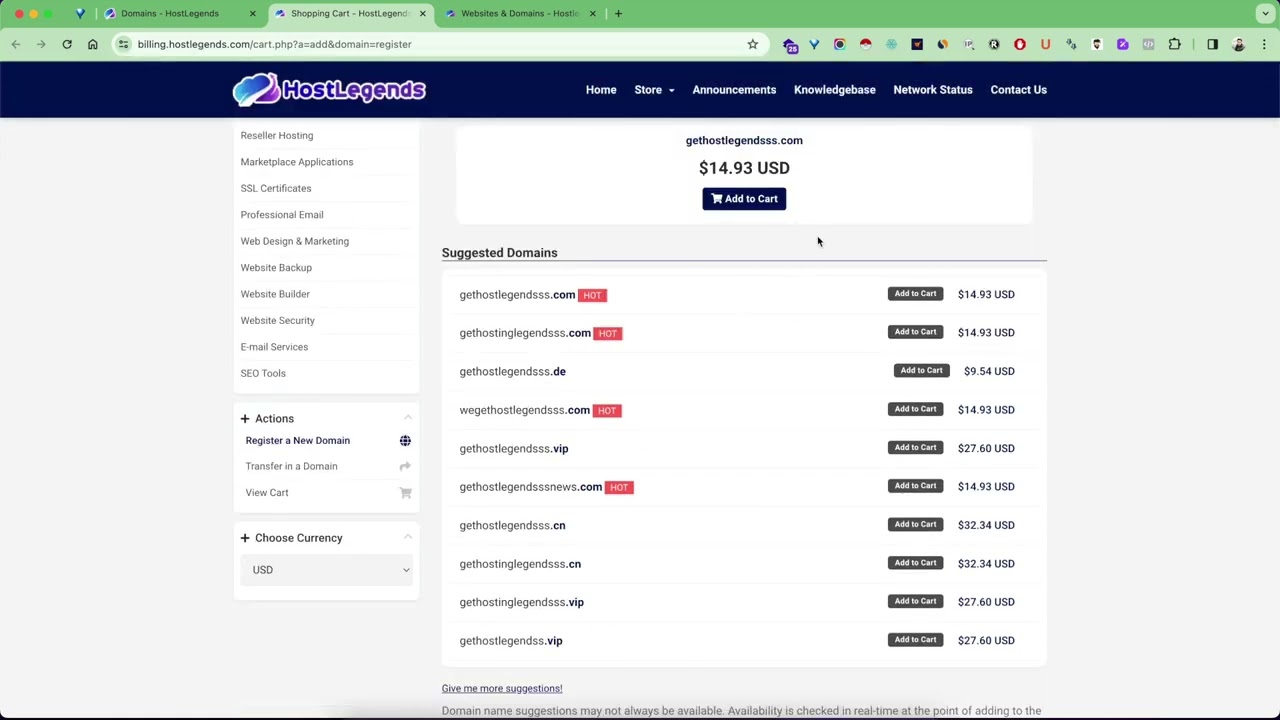Open Website Builder category
Image resolution: width=1280 pixels, height=720 pixels.
click(275, 294)
